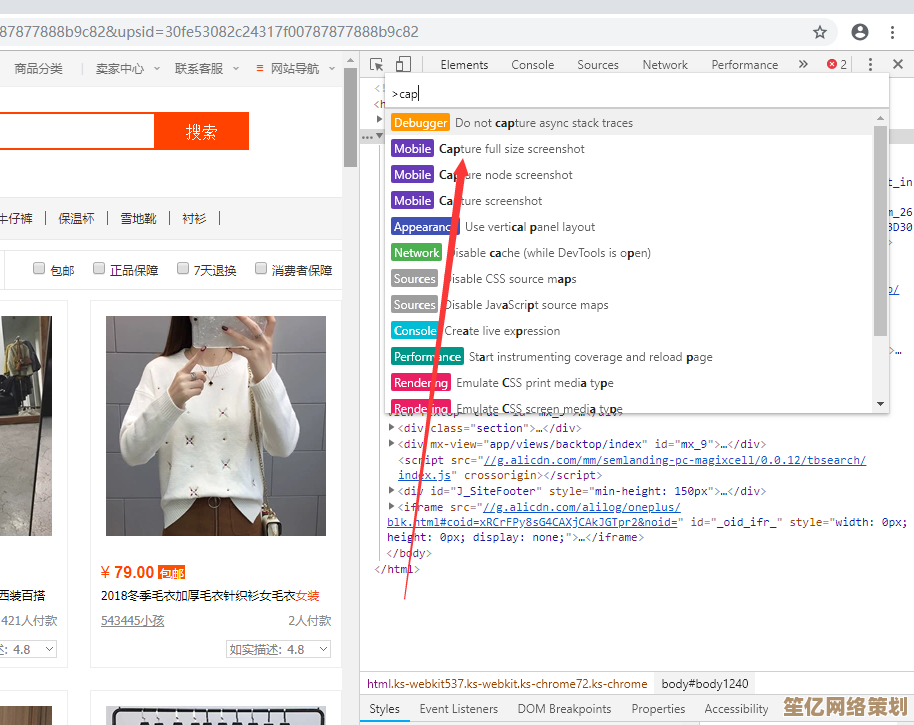Bookmark this page with the star icon
The width and height of the screenshot is (914, 725).
click(820, 32)
